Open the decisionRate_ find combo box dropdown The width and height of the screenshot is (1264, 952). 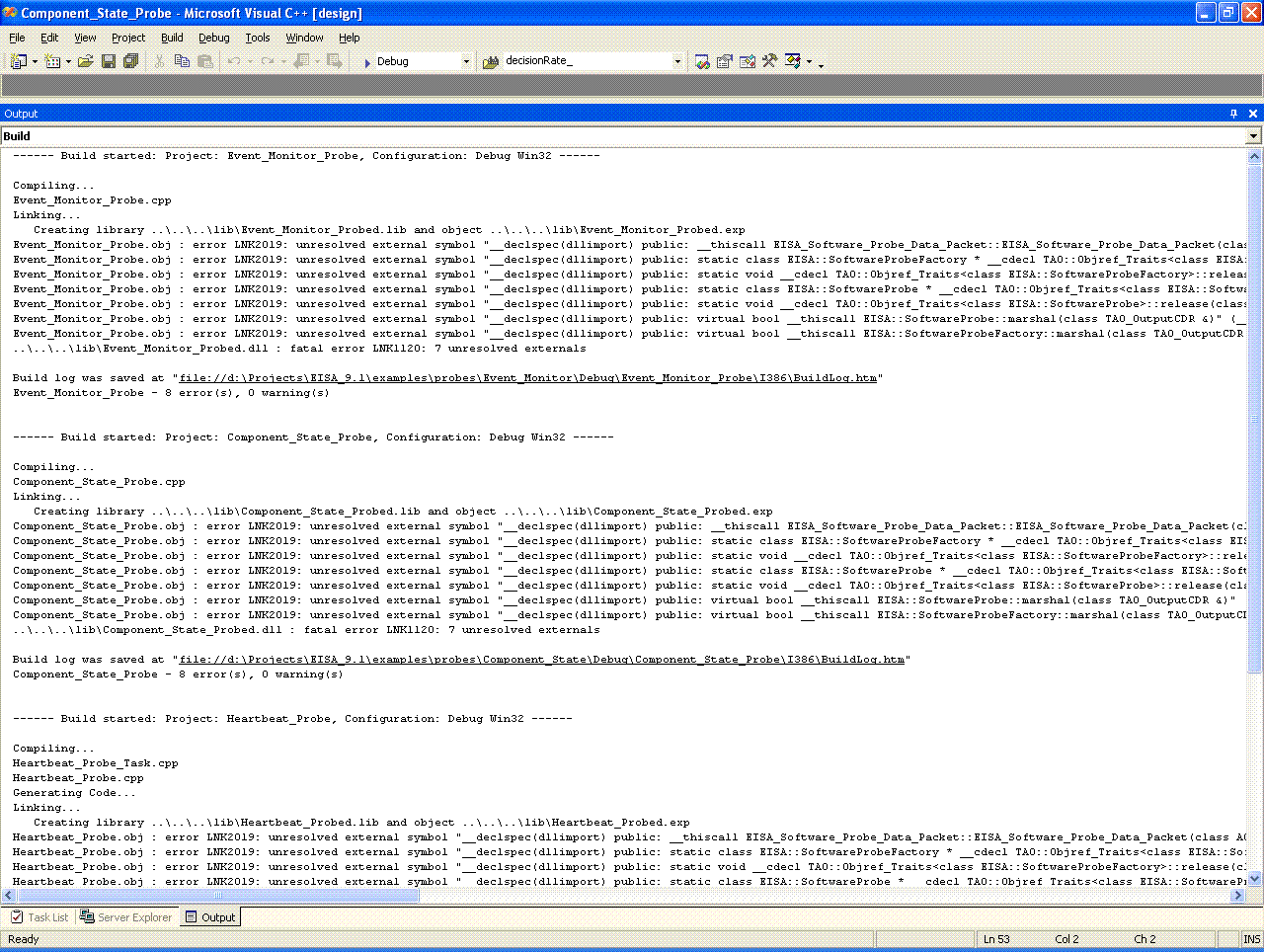coord(677,61)
